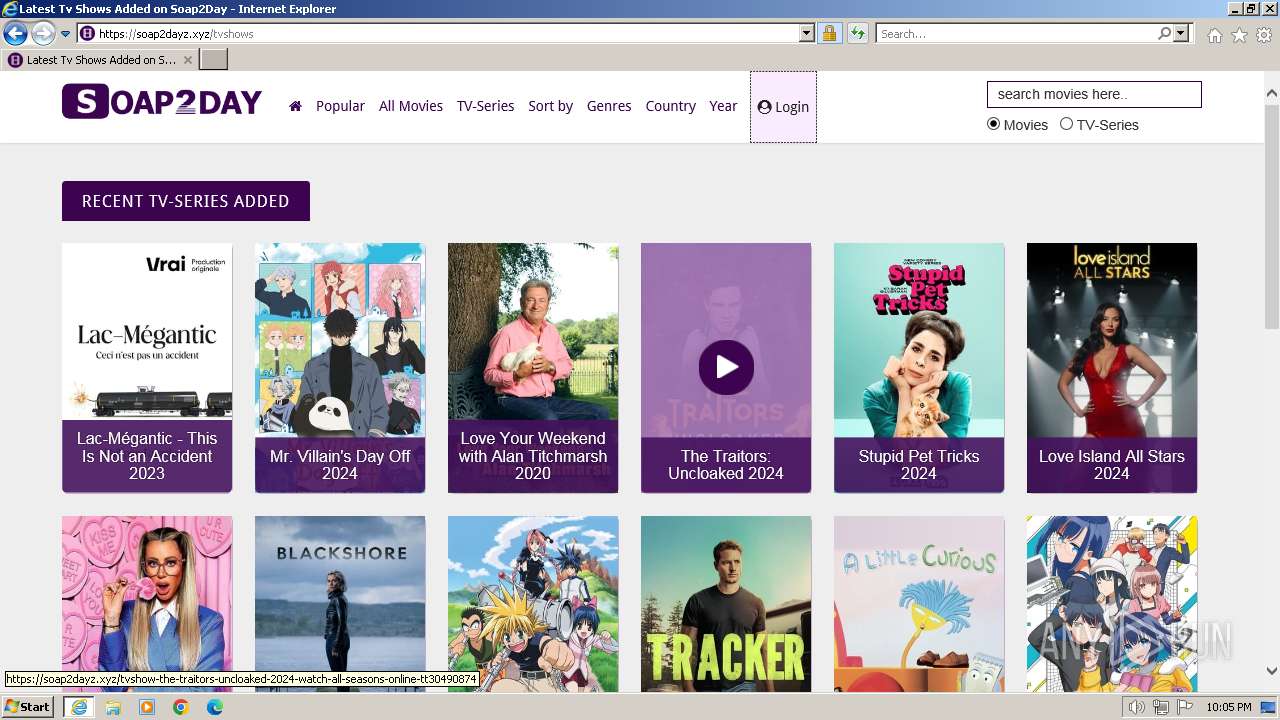Click the search movies here field
Viewport: 1280px width, 720px height.
coord(1094,94)
